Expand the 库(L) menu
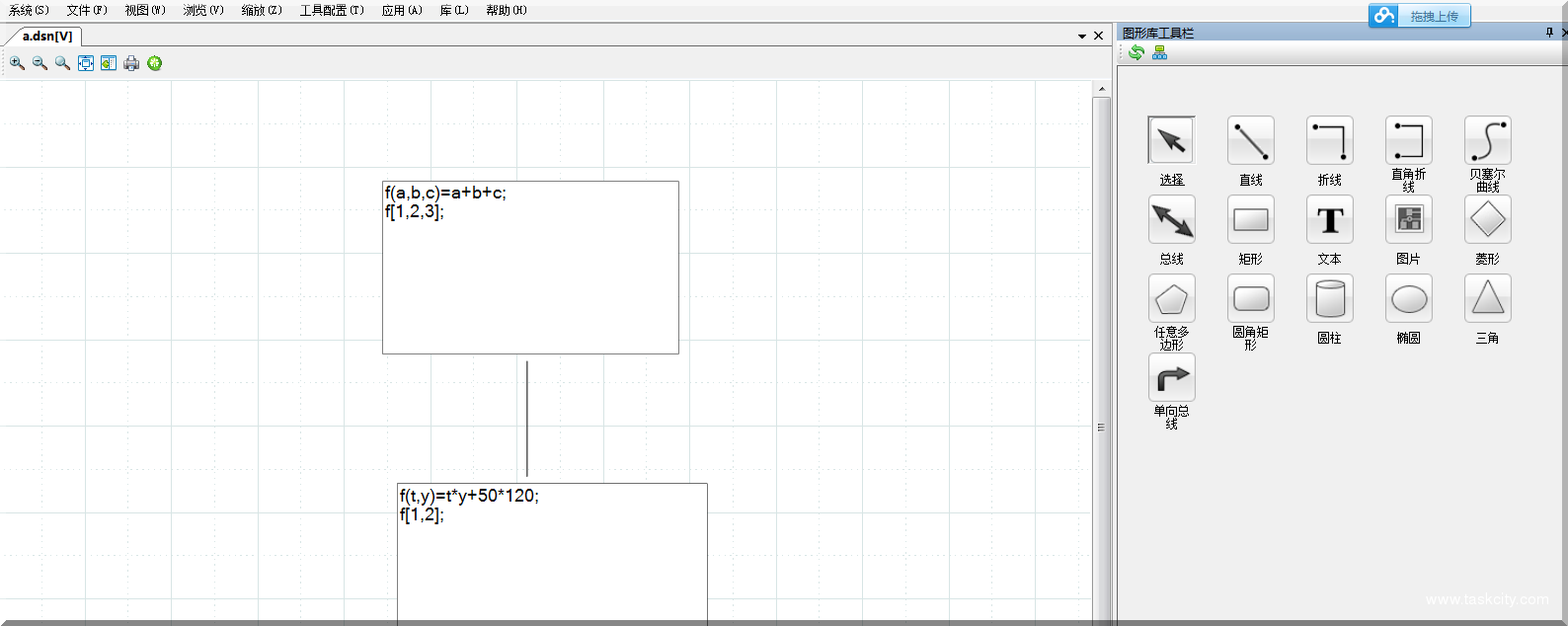Image resolution: width=1568 pixels, height=626 pixels. (x=454, y=10)
